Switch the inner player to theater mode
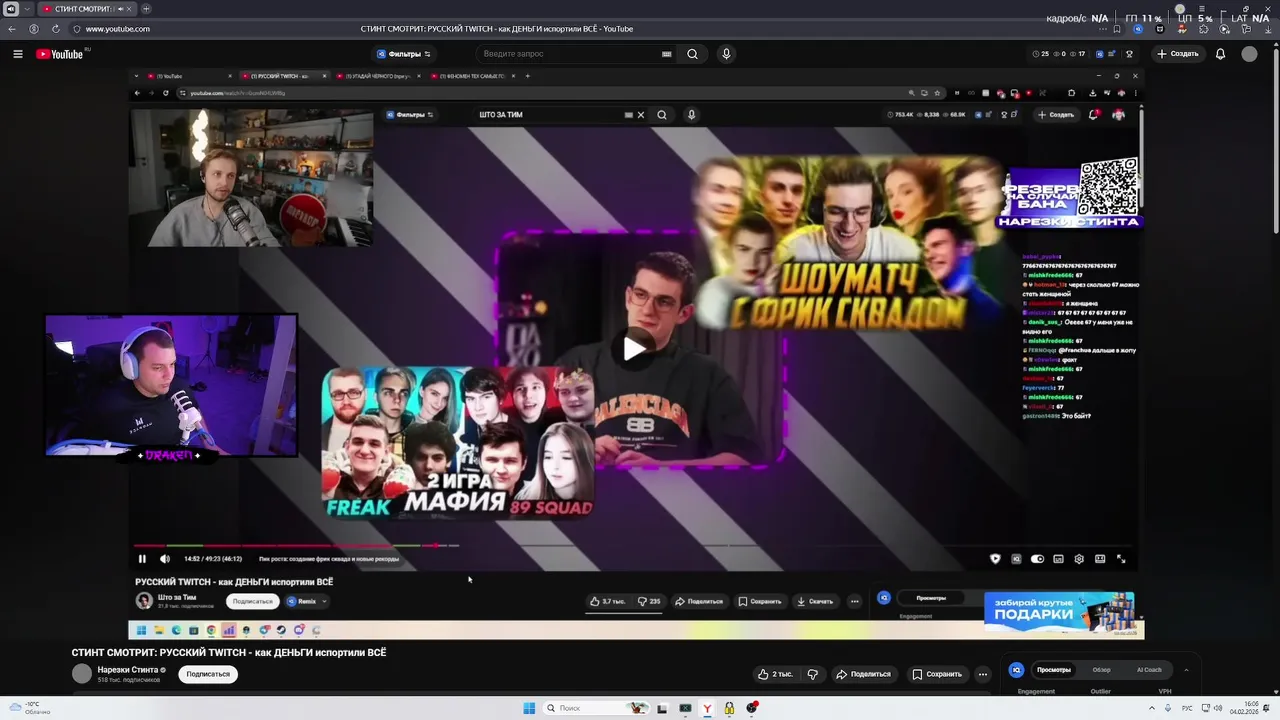Screen dimensions: 1280x720 click(x=1100, y=559)
